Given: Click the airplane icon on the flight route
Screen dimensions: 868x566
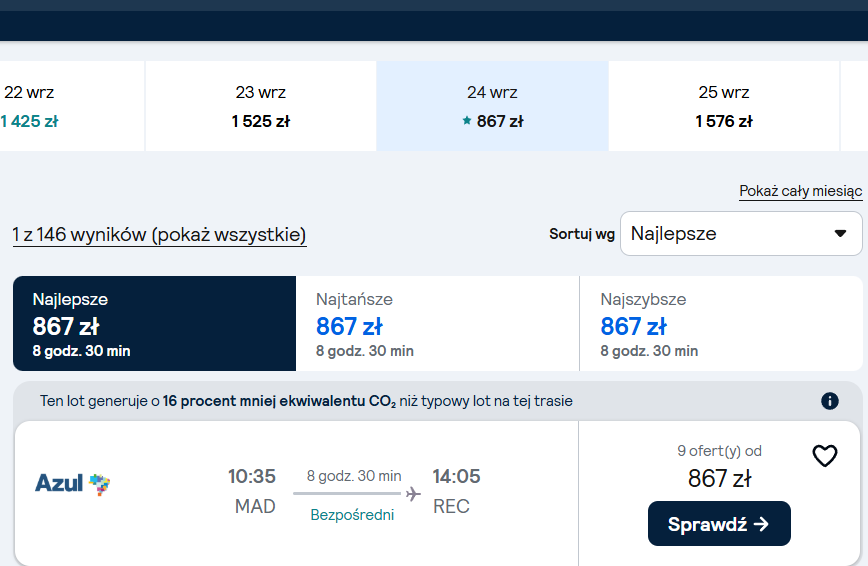Looking at the screenshot, I should click(x=413, y=493).
